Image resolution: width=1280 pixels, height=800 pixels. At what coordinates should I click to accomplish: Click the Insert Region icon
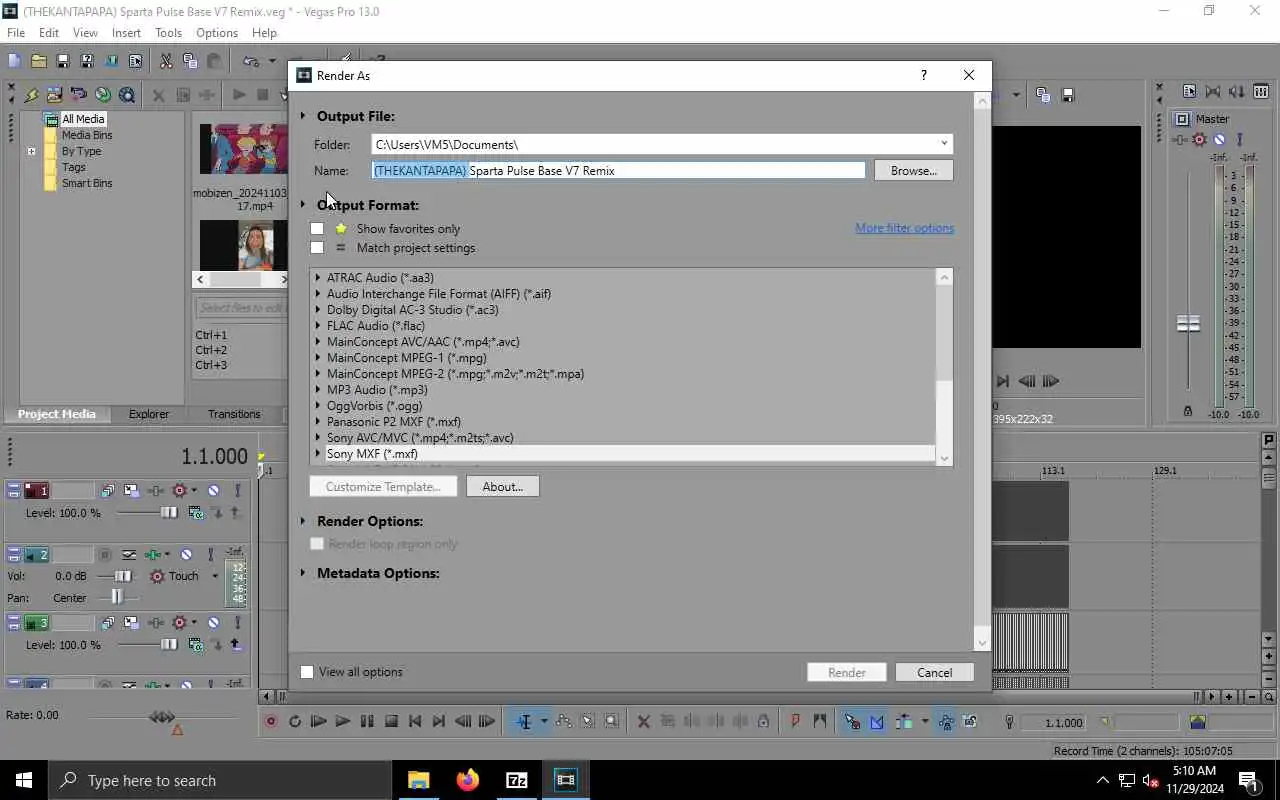(x=820, y=721)
